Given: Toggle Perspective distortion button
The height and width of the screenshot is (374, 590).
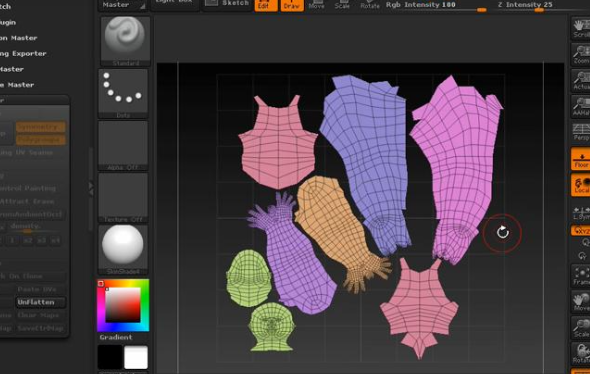Looking at the screenshot, I should [581, 132].
